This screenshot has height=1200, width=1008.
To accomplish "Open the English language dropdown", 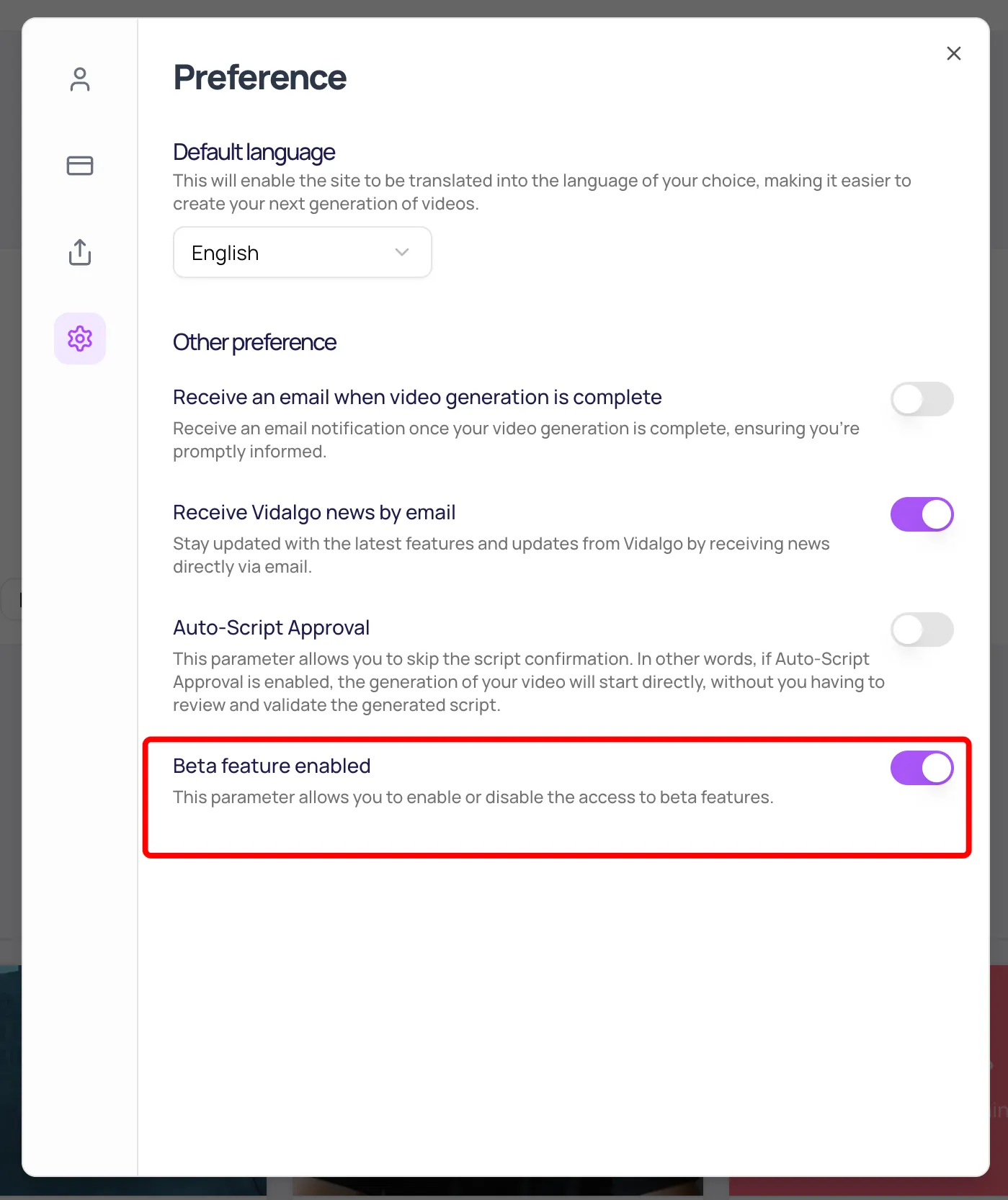I will click(x=303, y=253).
